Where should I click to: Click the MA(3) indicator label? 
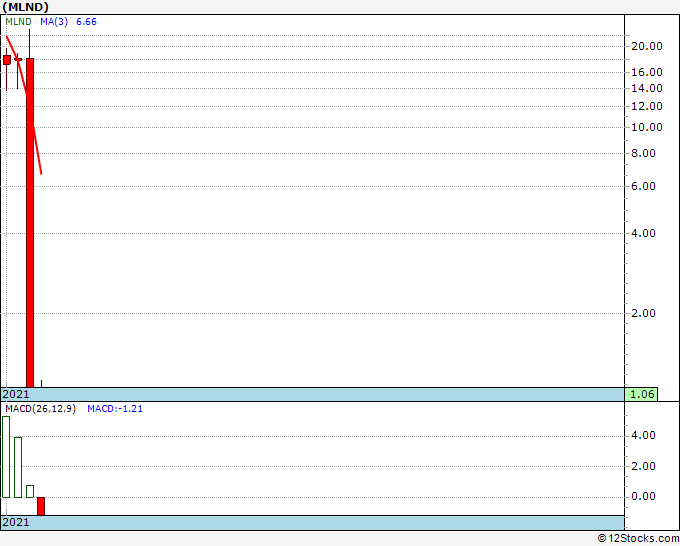[54, 22]
